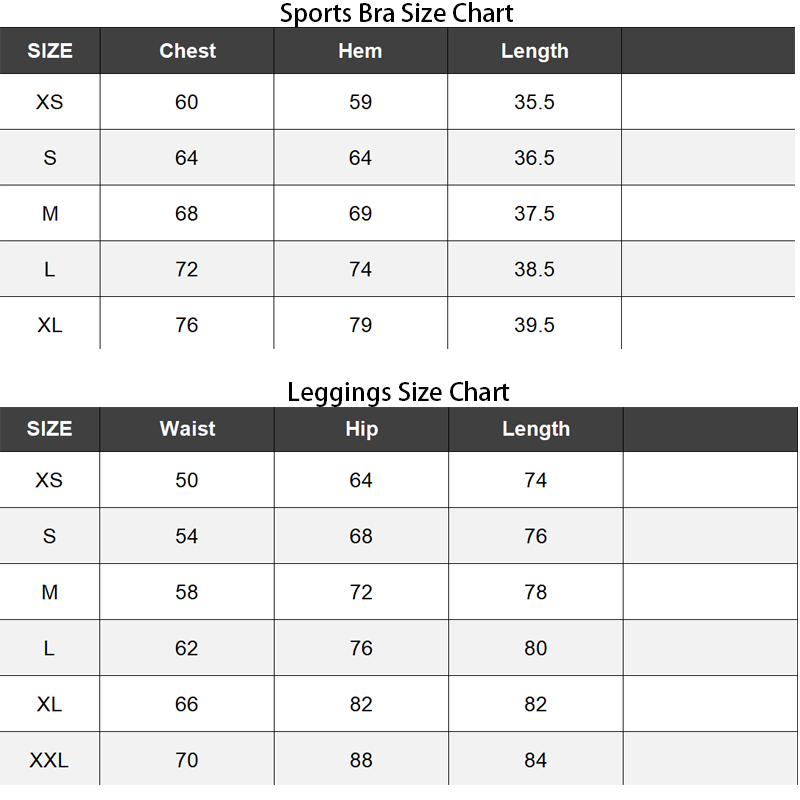800x800 pixels.
Task: Click the leggings M hip value 72
Action: click(x=361, y=592)
